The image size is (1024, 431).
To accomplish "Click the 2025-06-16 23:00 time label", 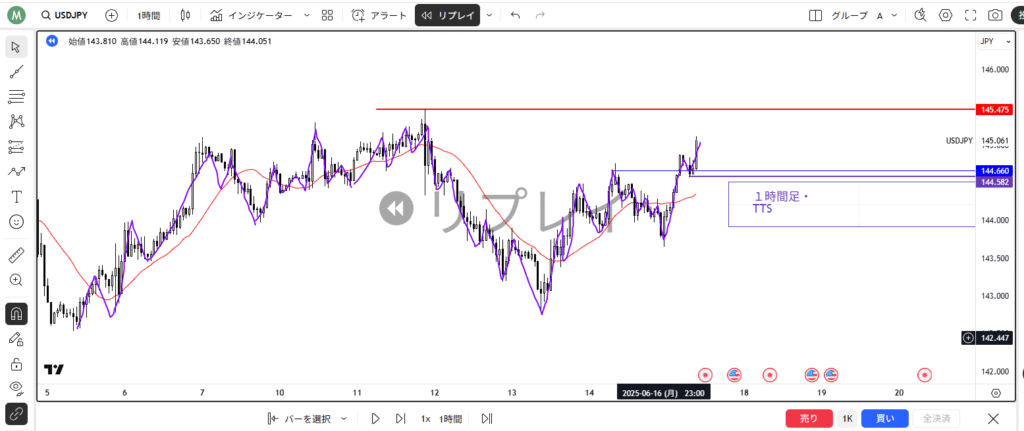I will (664, 392).
